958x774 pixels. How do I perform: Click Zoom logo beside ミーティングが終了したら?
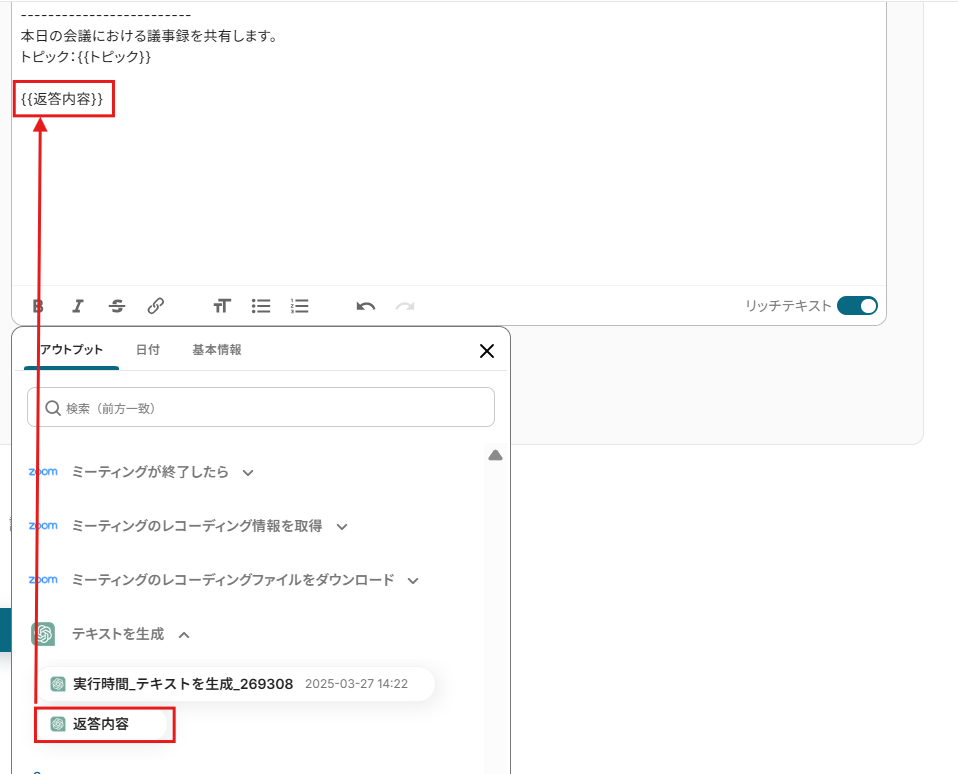pos(43,472)
